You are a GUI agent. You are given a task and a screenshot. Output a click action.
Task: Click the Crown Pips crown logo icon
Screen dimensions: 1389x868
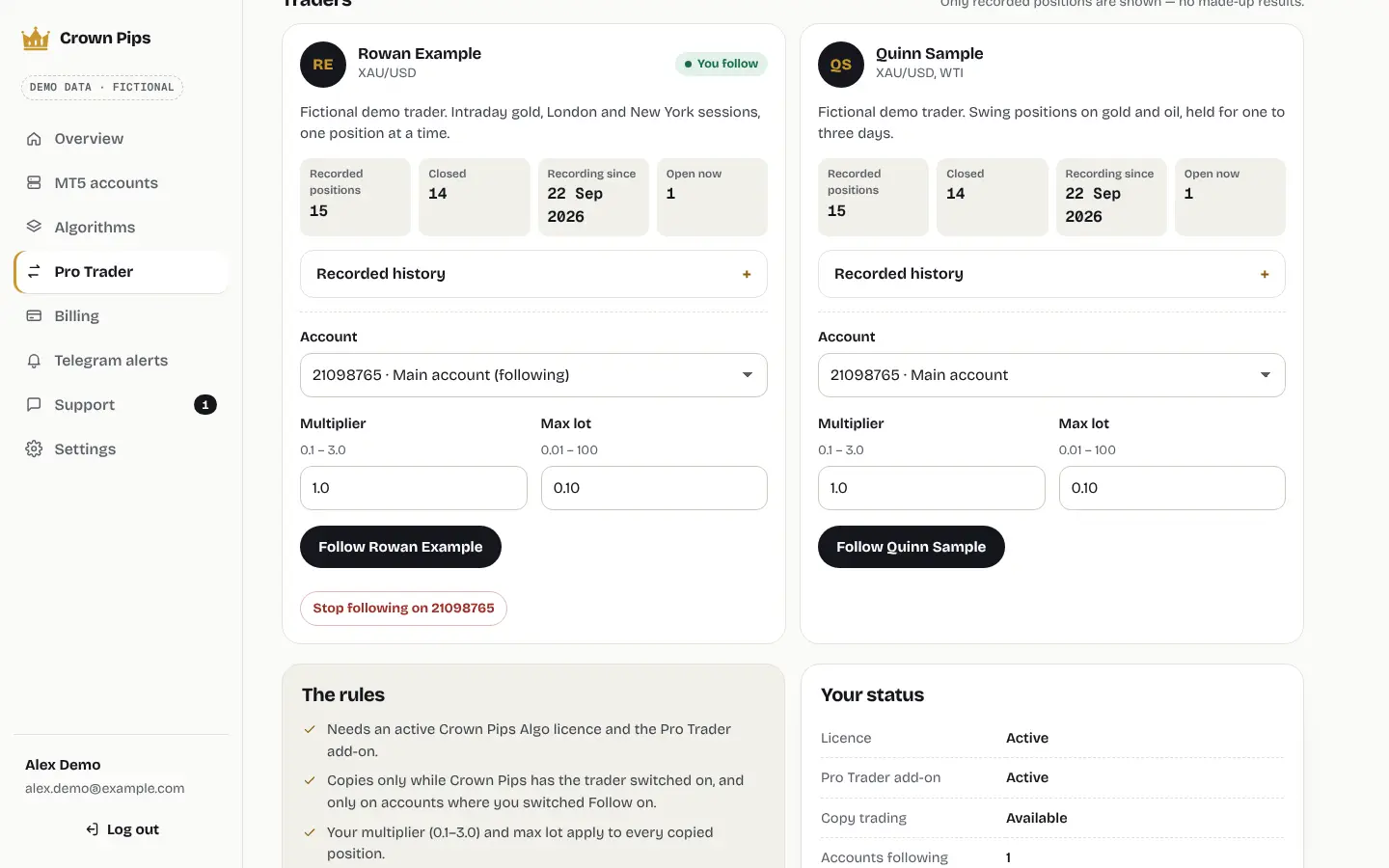[36, 39]
